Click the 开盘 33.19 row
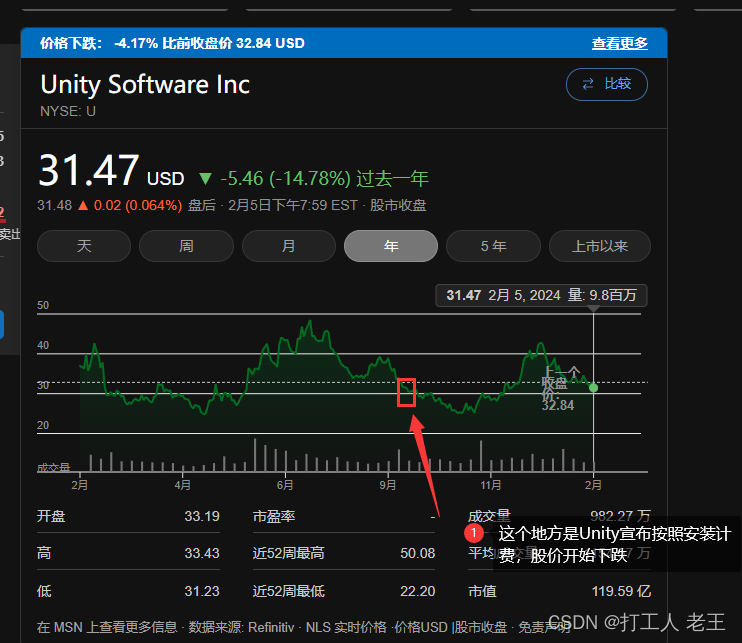The width and height of the screenshot is (742, 643). 128,516
